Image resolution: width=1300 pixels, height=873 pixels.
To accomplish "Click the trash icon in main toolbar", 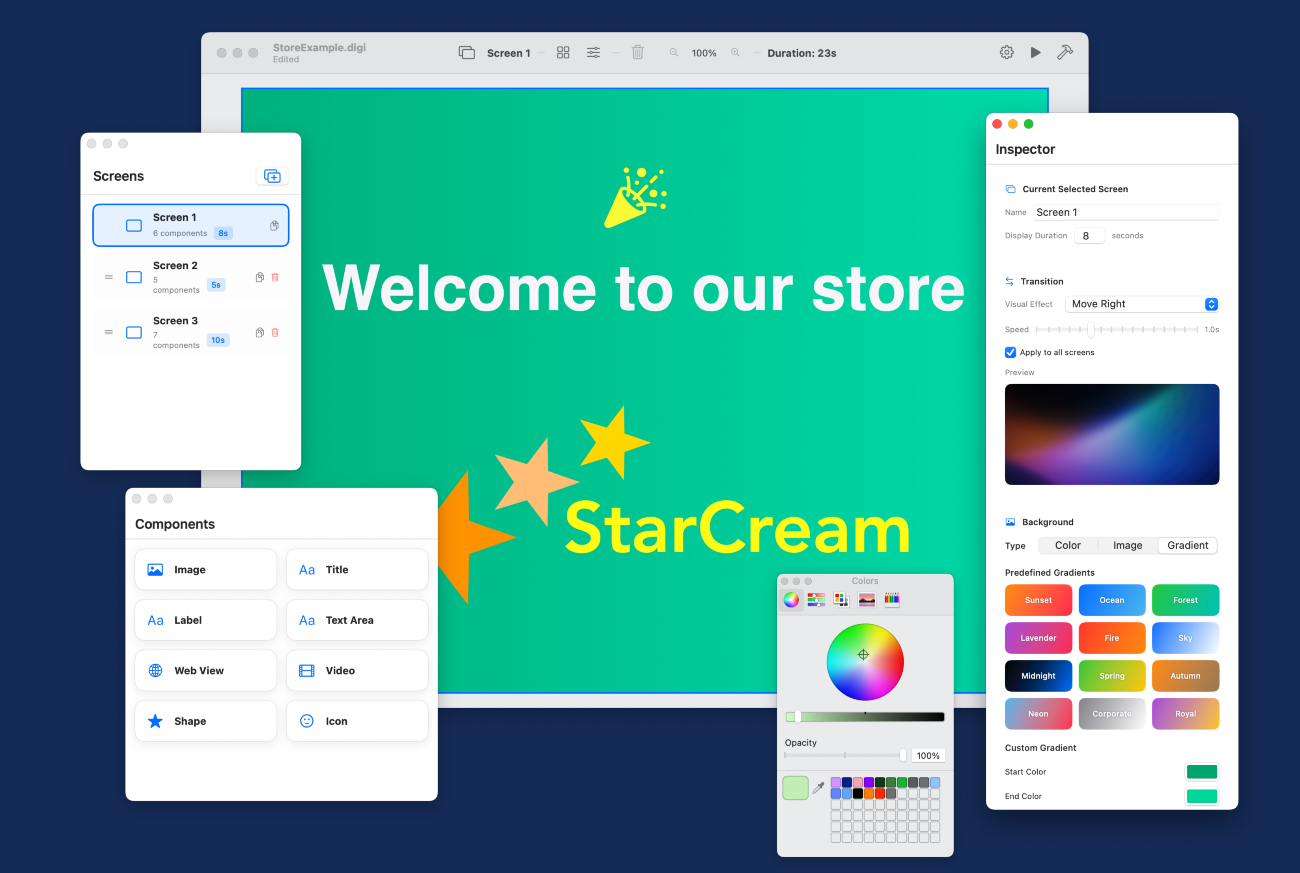I will (637, 53).
